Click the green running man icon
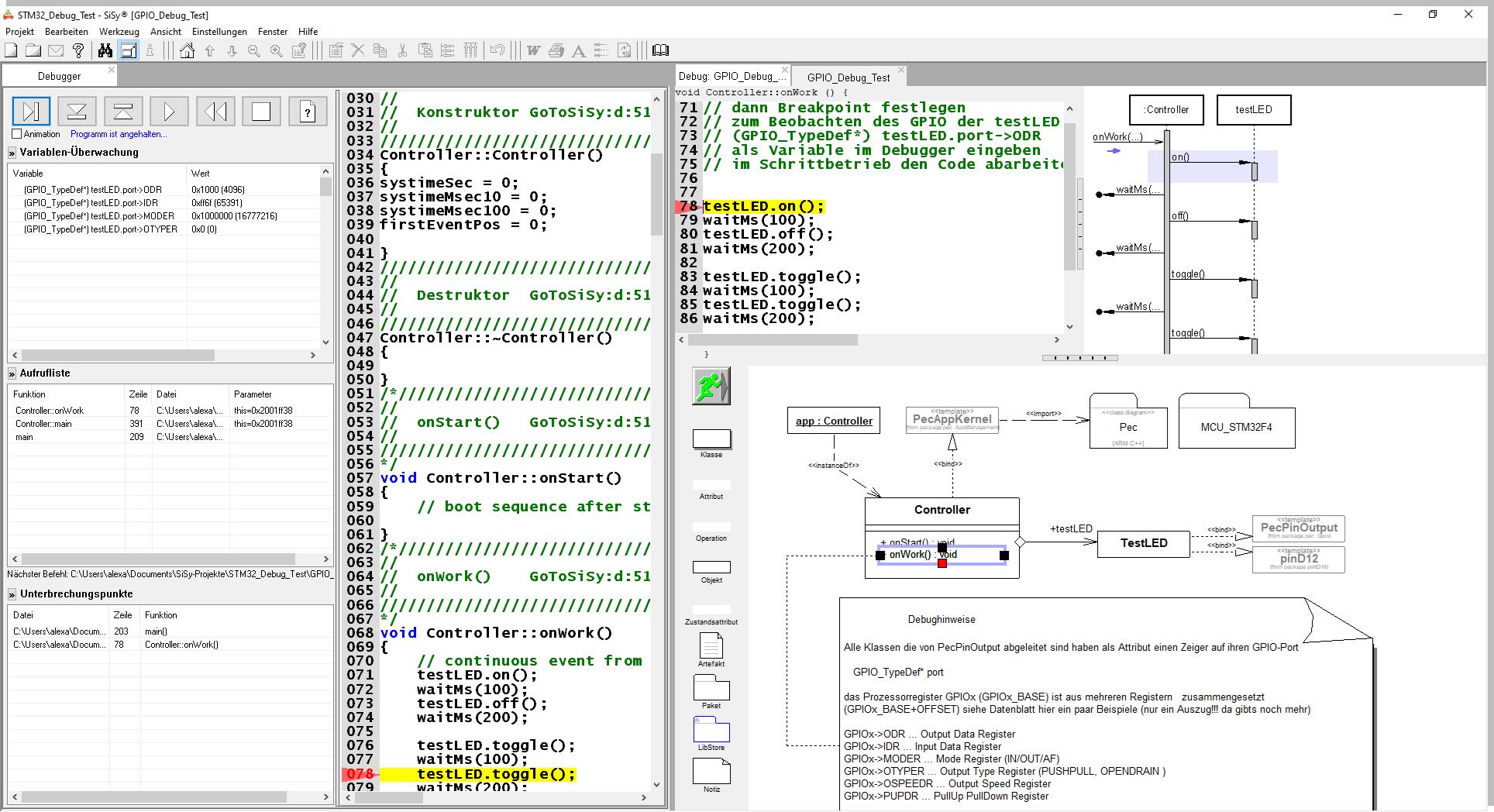Screen dimensions: 1494x812 pos(711,386)
